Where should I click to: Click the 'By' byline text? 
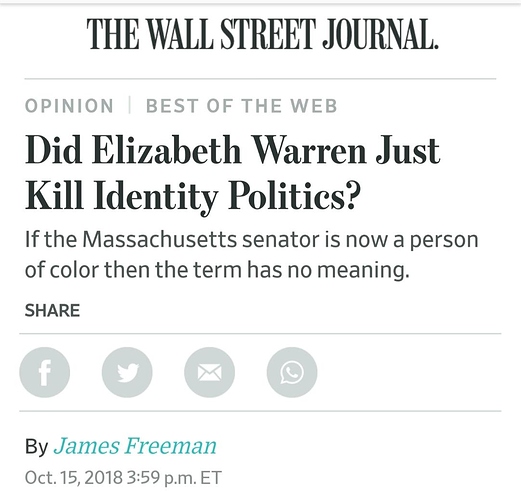[x=37, y=447]
